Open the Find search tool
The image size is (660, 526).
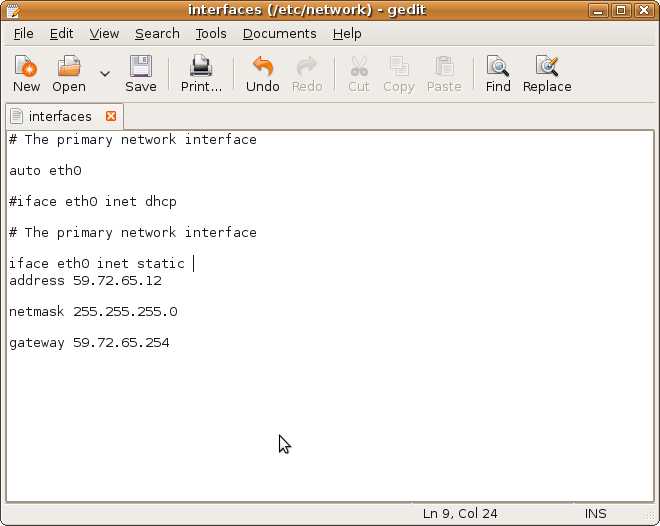[498, 74]
